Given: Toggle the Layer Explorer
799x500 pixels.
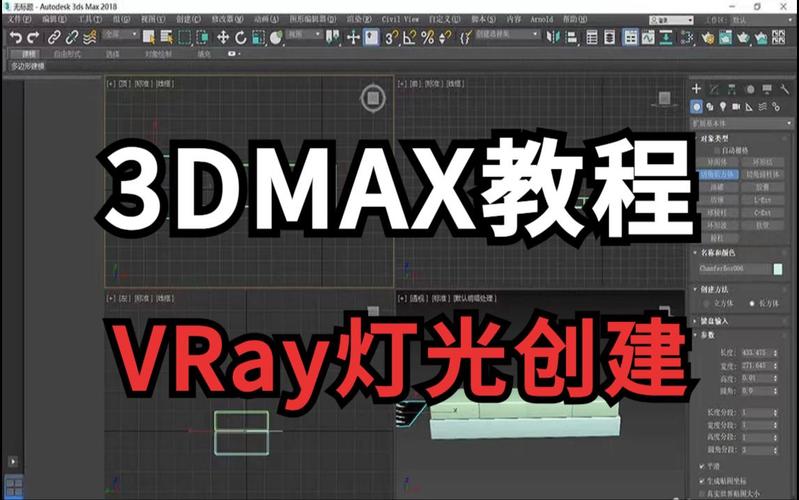Looking at the screenshot, I should pyautogui.click(x=609, y=37).
